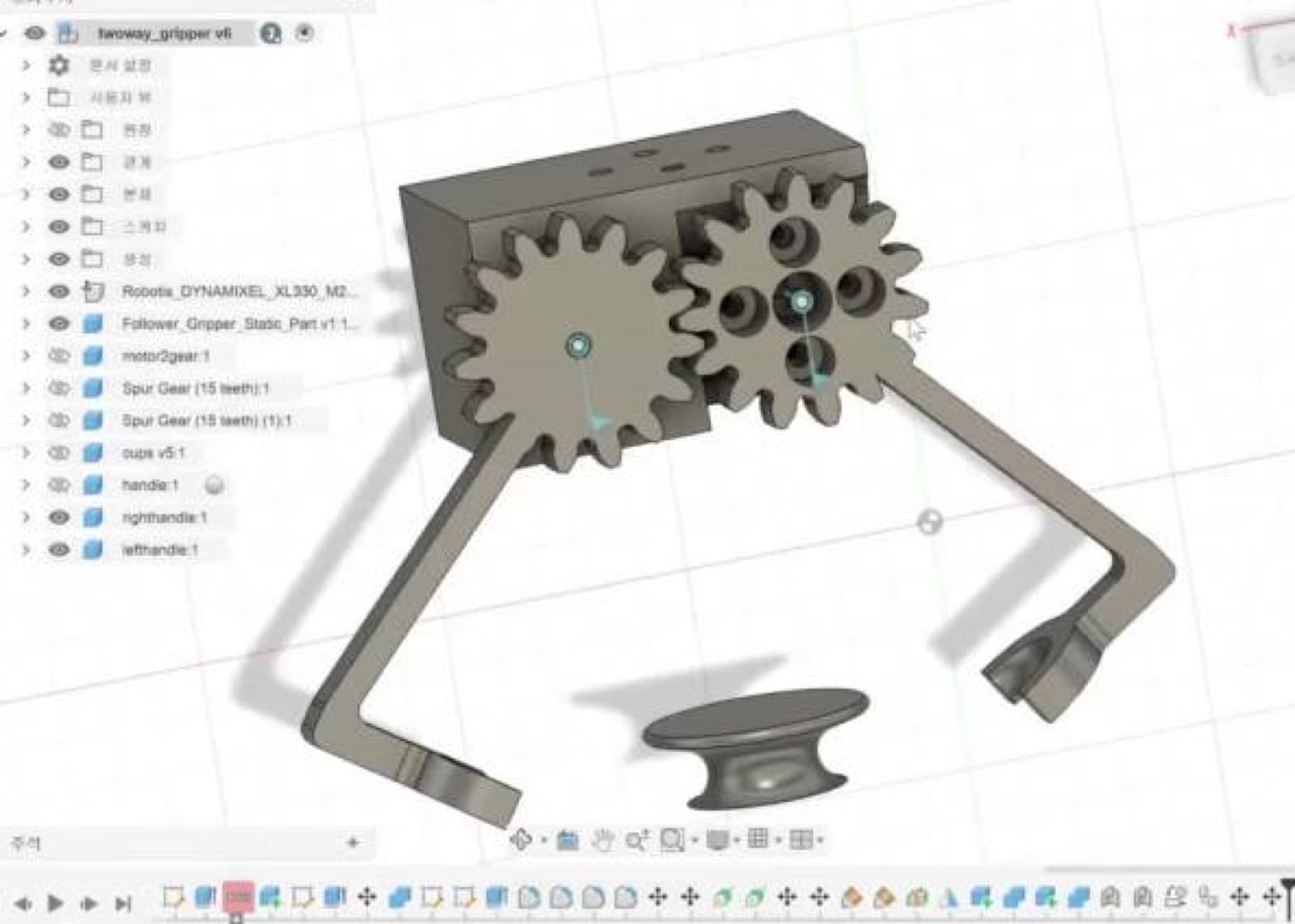Select the Pan hand tool

pos(602,841)
